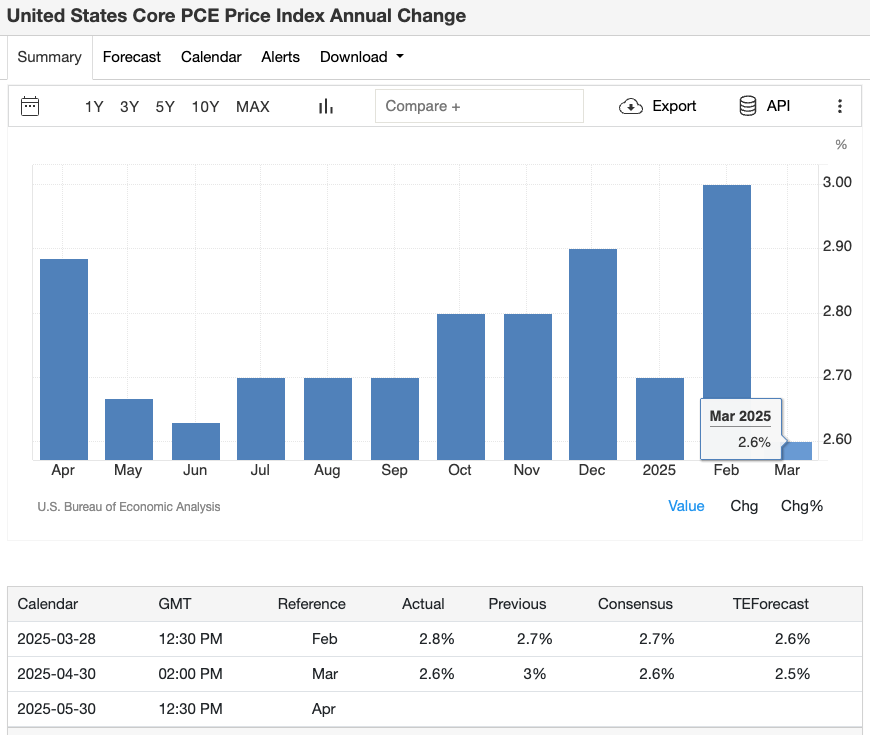870x735 pixels.
Task: Select the 1Y time range
Action: [94, 106]
